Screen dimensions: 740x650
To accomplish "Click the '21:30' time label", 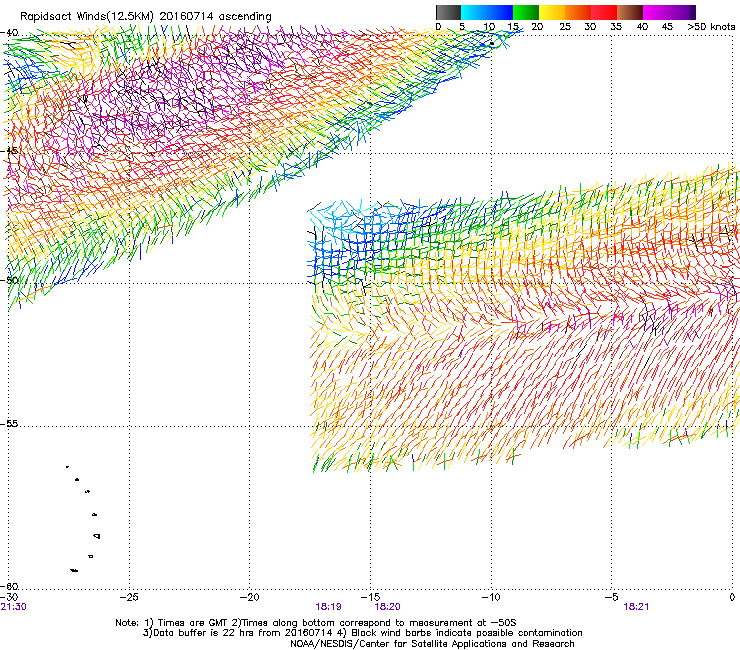I will pos(13,607).
